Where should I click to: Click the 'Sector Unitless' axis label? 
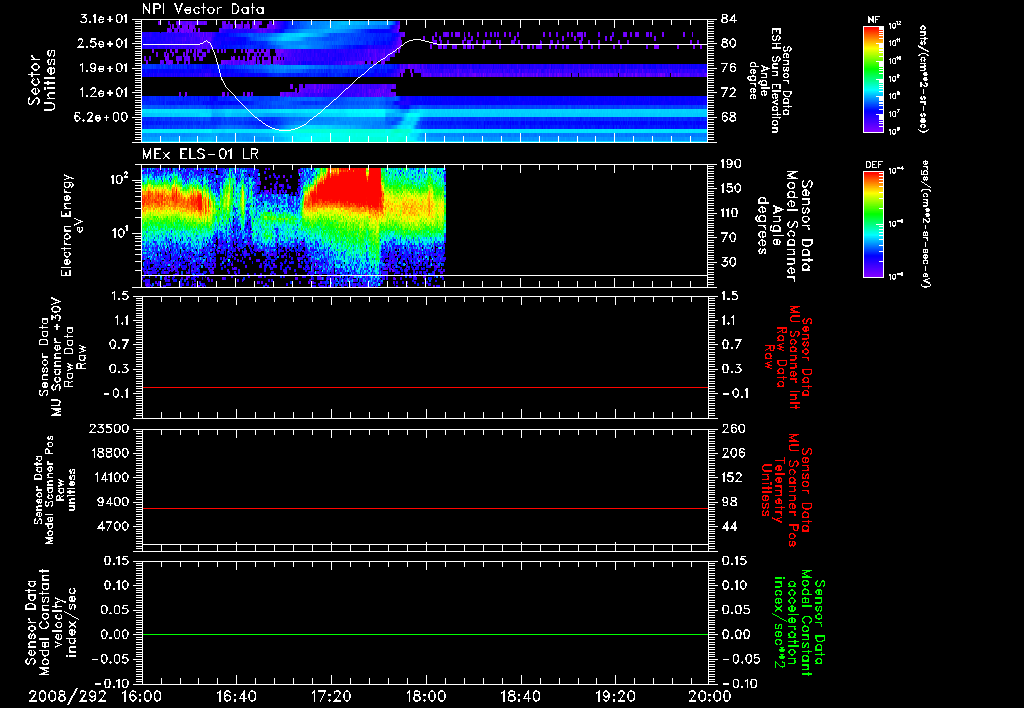pyautogui.click(x=42, y=80)
